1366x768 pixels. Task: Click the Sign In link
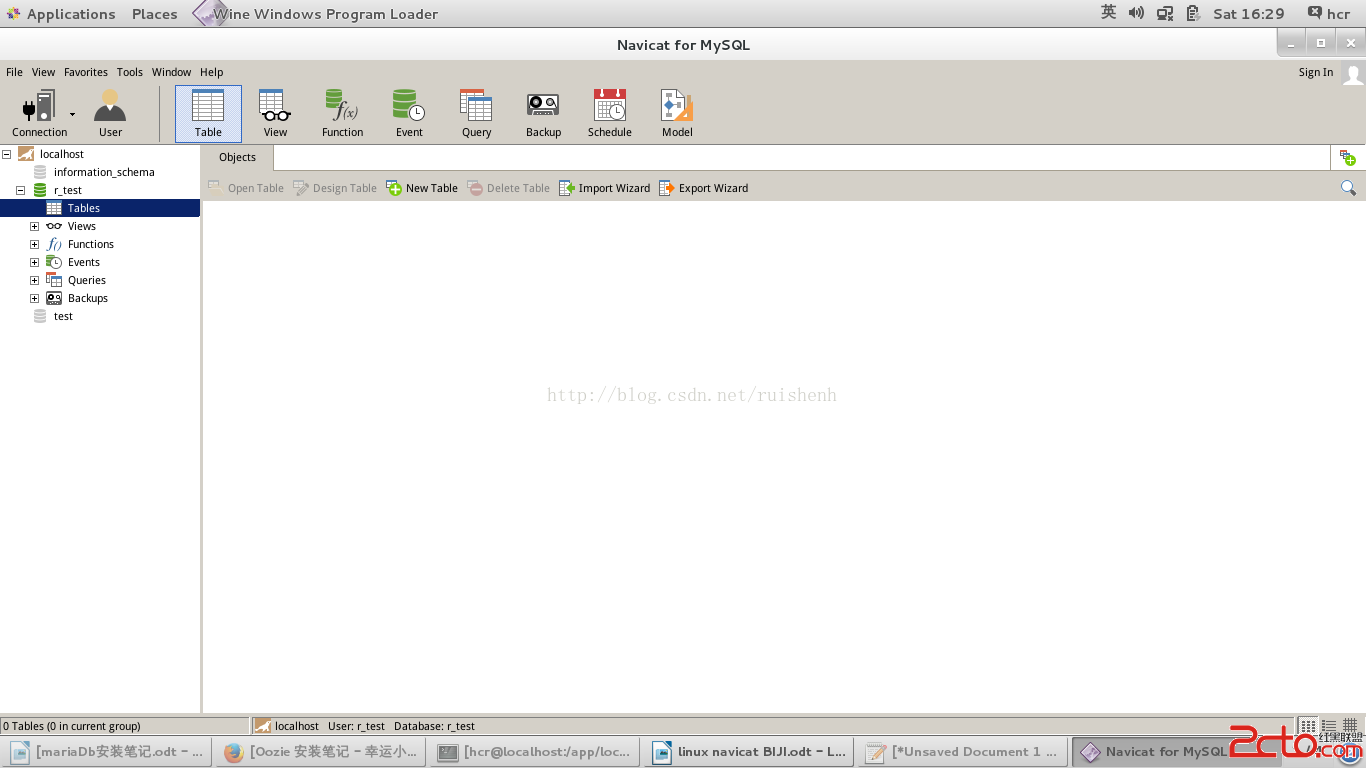1316,72
